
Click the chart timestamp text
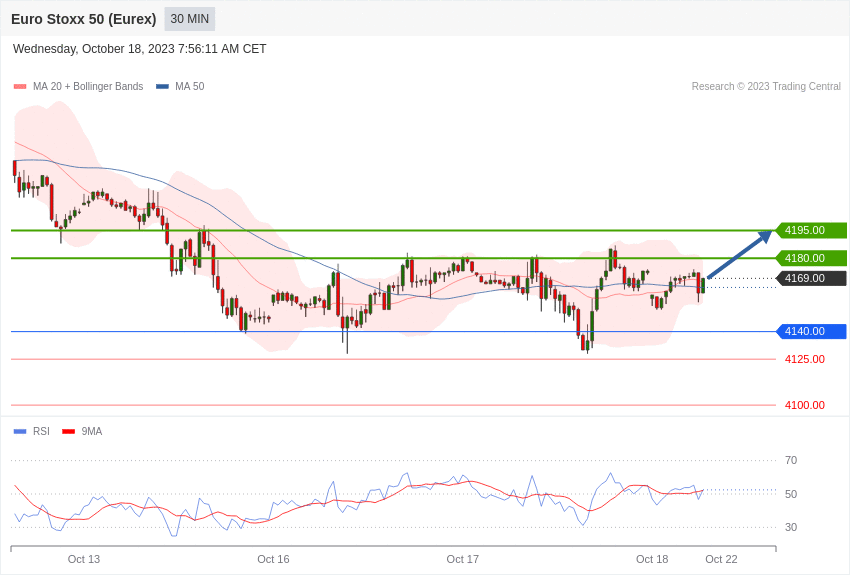point(139,49)
